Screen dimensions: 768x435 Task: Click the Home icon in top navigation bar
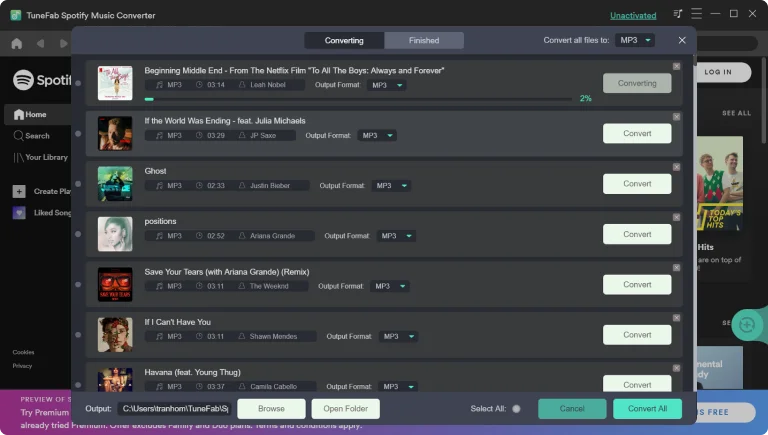16,43
